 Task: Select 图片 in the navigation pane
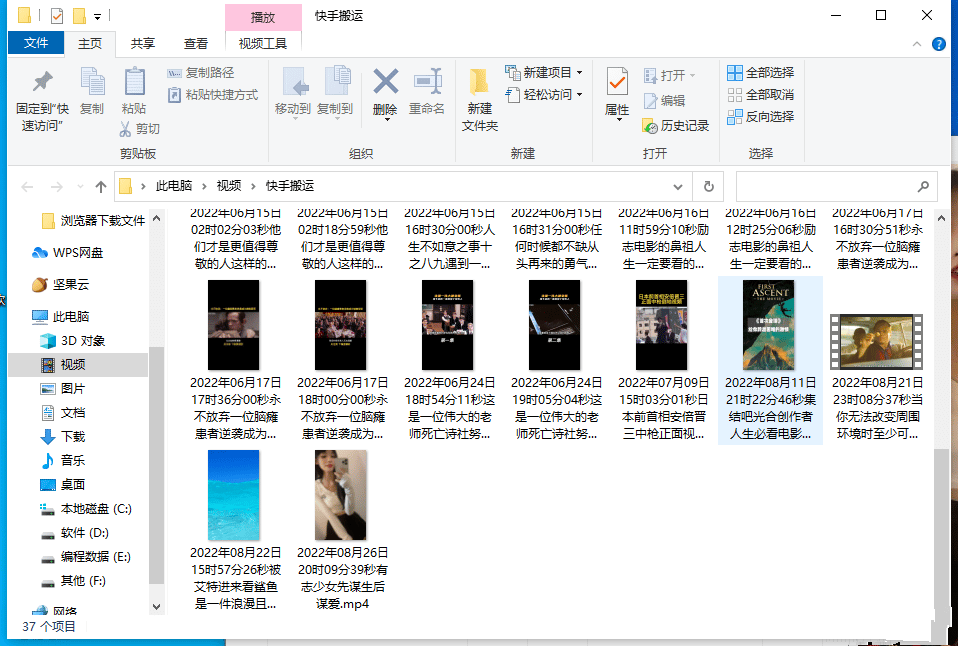coord(63,388)
